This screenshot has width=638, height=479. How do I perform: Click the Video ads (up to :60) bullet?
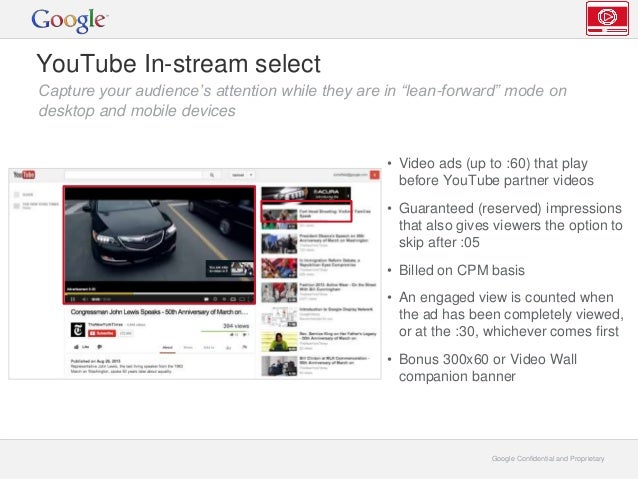[x=496, y=172]
